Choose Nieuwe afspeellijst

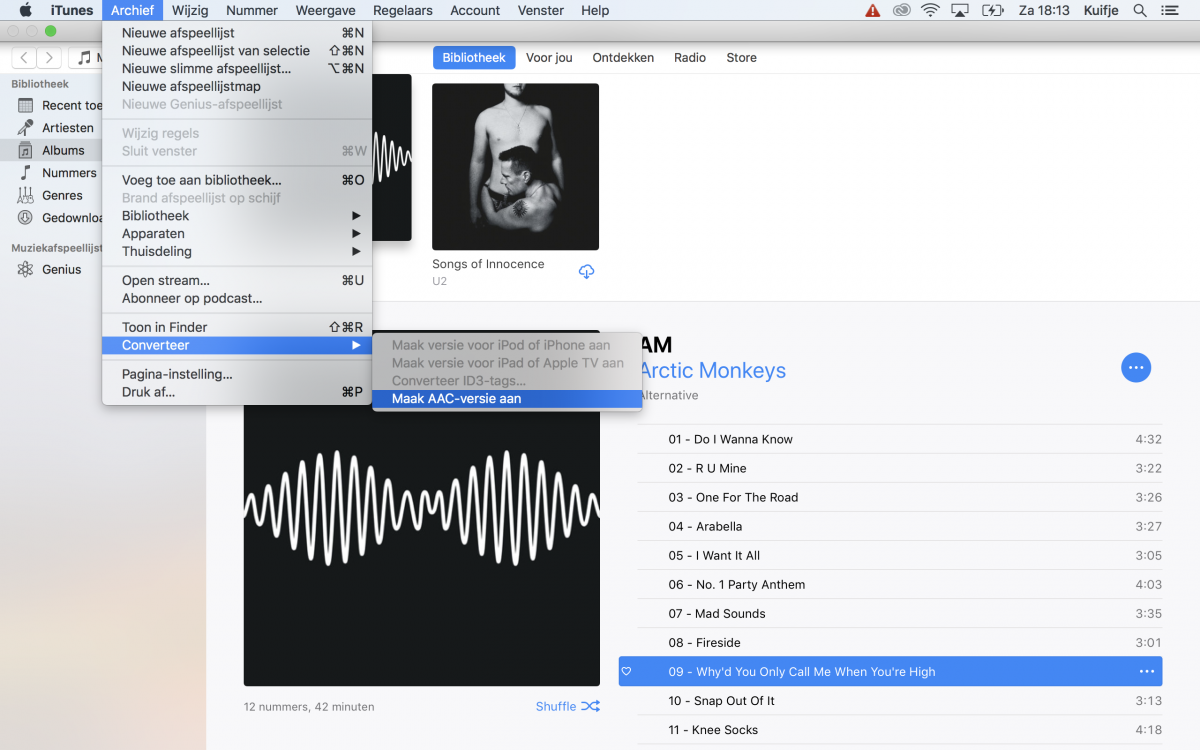pos(237,33)
